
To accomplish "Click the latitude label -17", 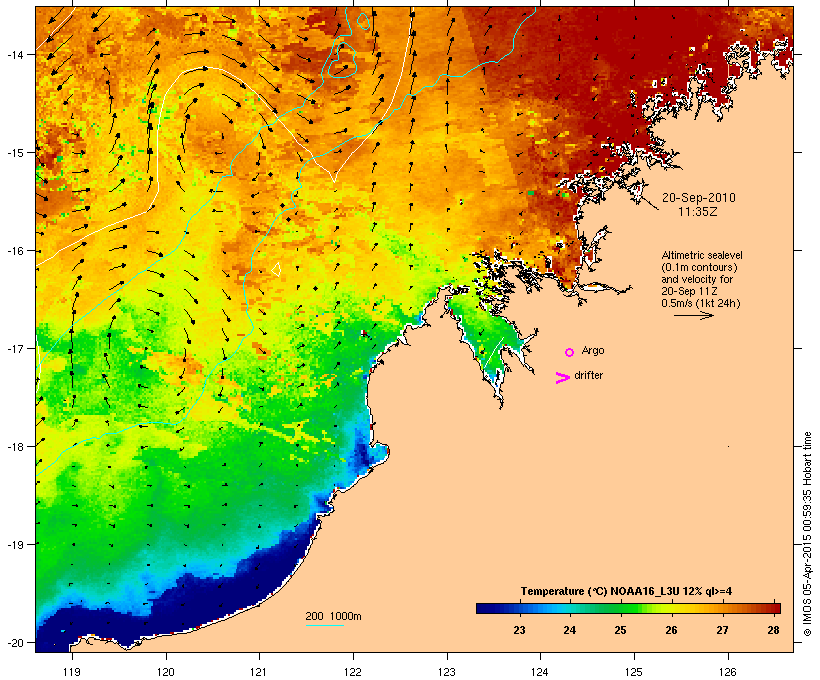I will point(15,349).
